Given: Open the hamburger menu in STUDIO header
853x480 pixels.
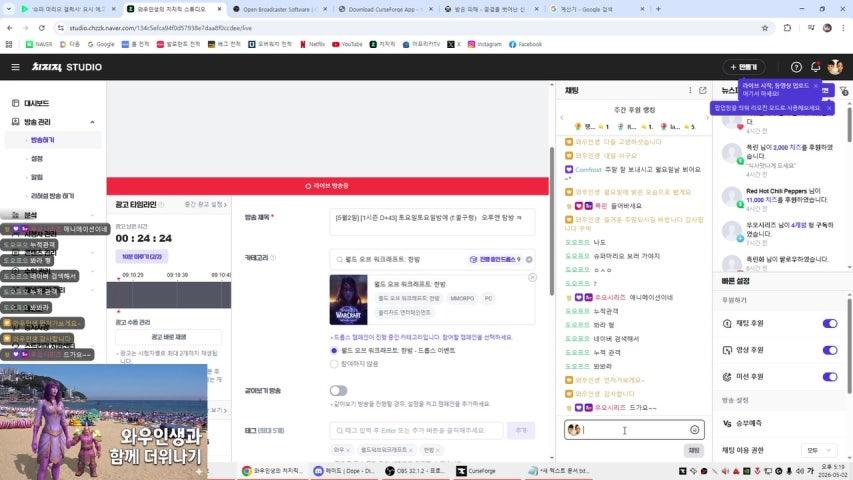Looking at the screenshot, I should pyautogui.click(x=15, y=67).
